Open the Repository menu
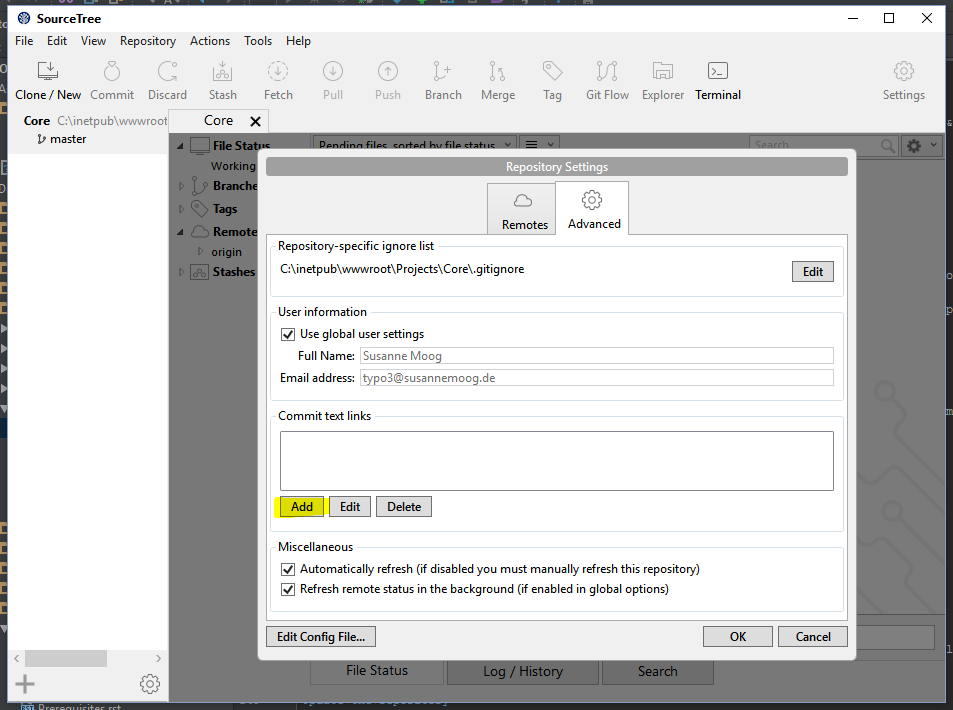 (148, 41)
